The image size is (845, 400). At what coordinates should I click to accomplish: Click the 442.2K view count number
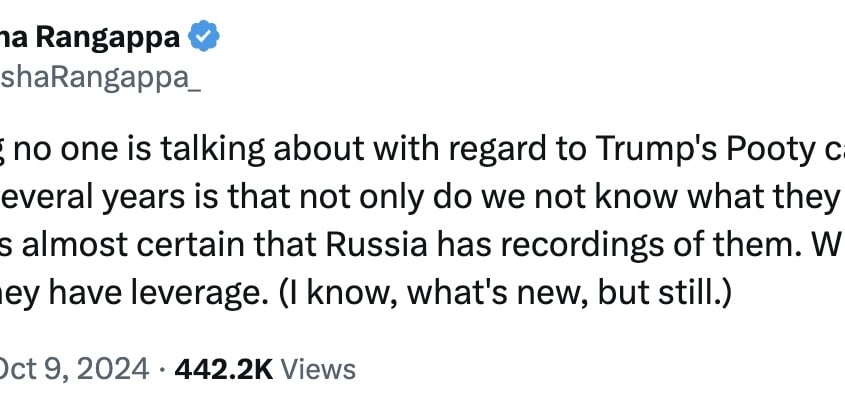coord(224,369)
